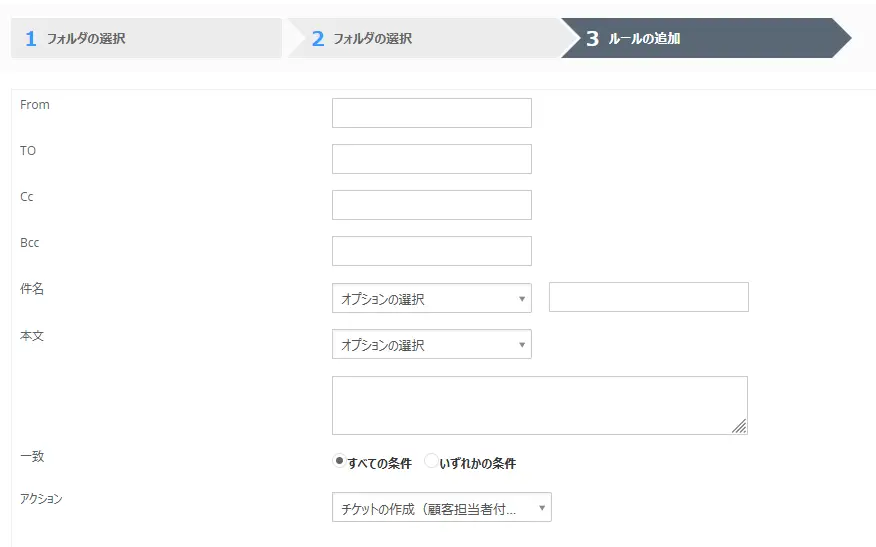Viewport: 876px width, 547px height.
Task: Click the 本文 label
Action: [32, 336]
